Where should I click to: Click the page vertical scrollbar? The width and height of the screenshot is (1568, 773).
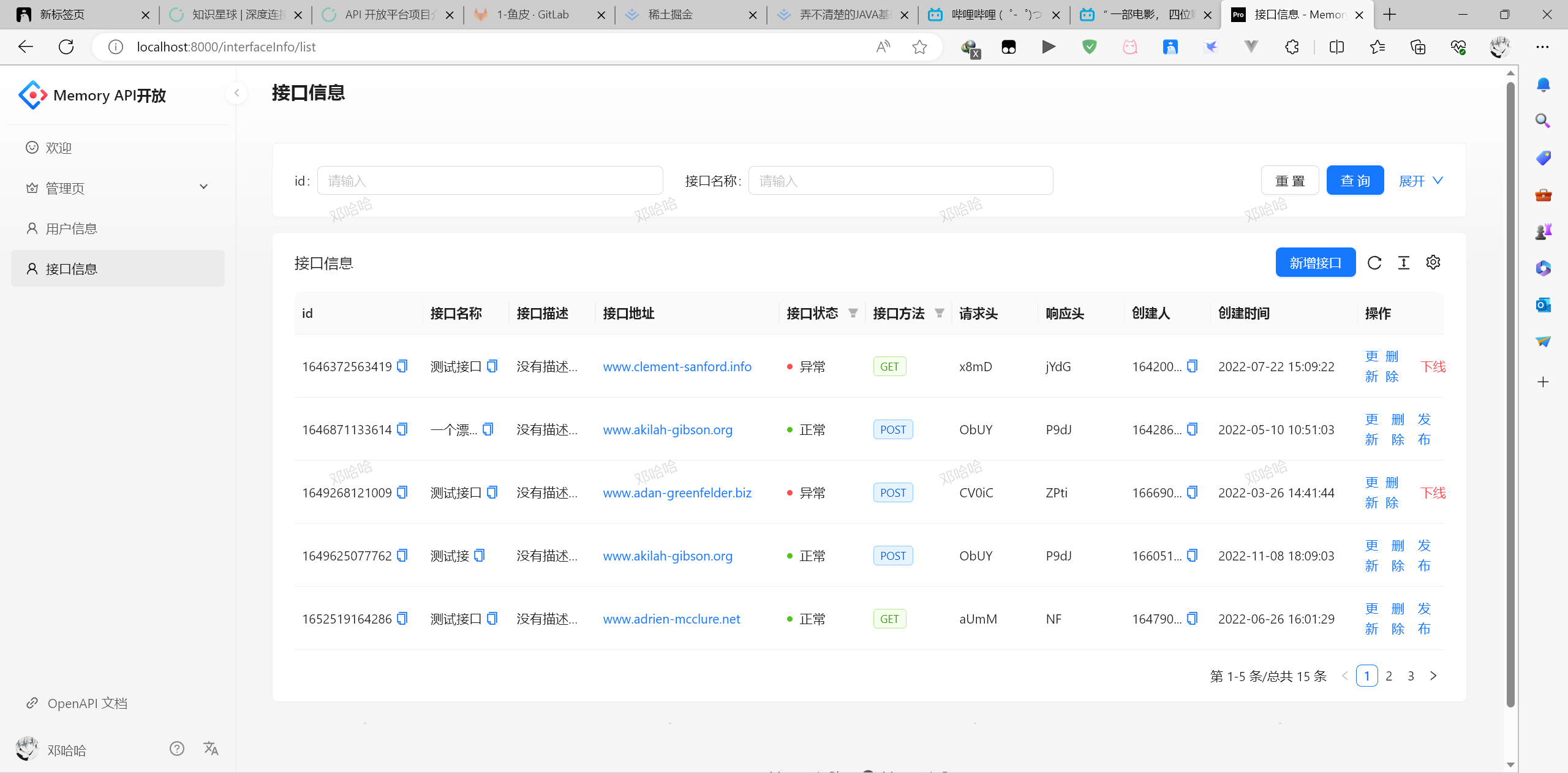pos(1510,394)
